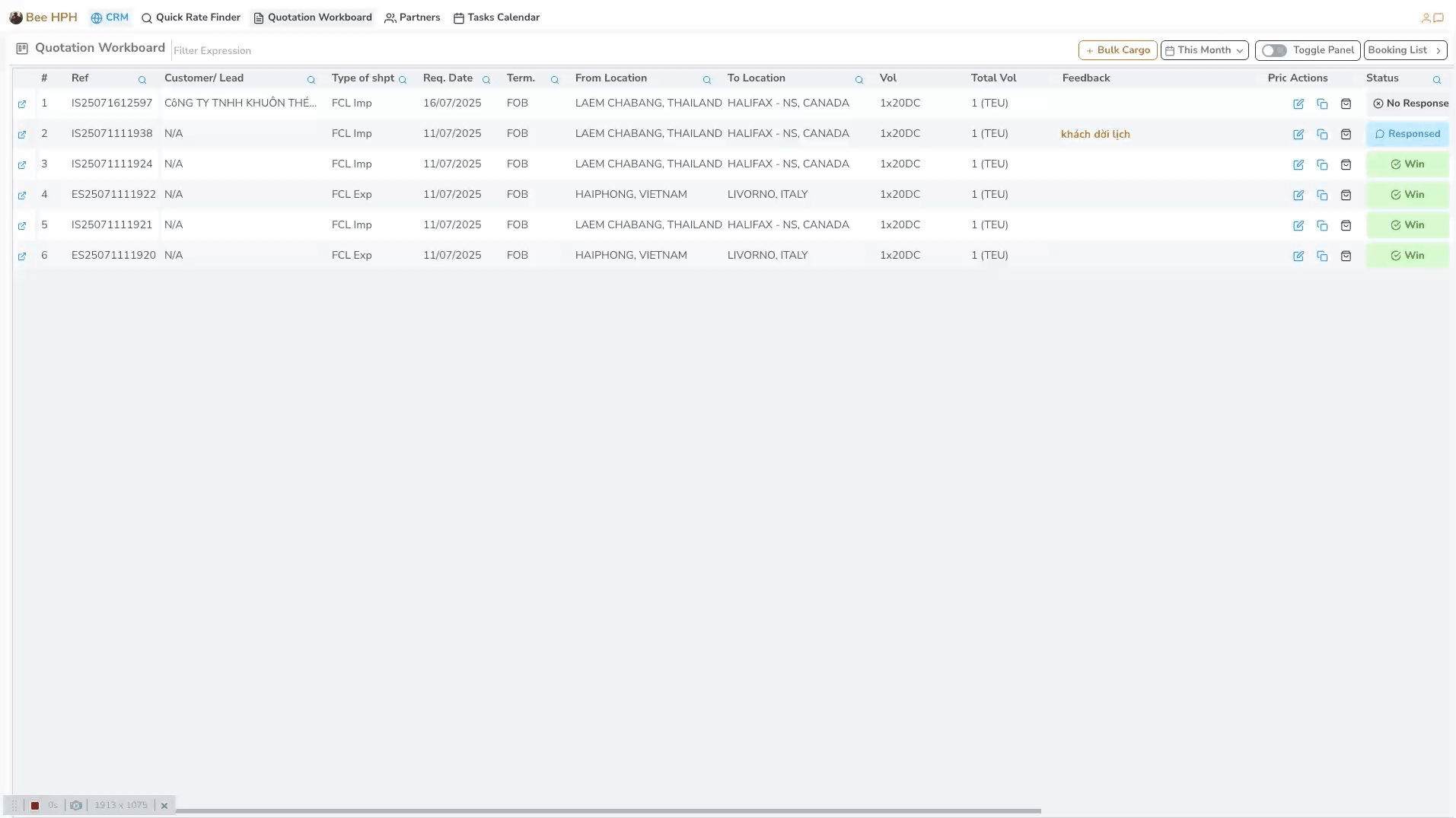Click the Bulk Cargo button
1456x818 pixels.
(1117, 50)
